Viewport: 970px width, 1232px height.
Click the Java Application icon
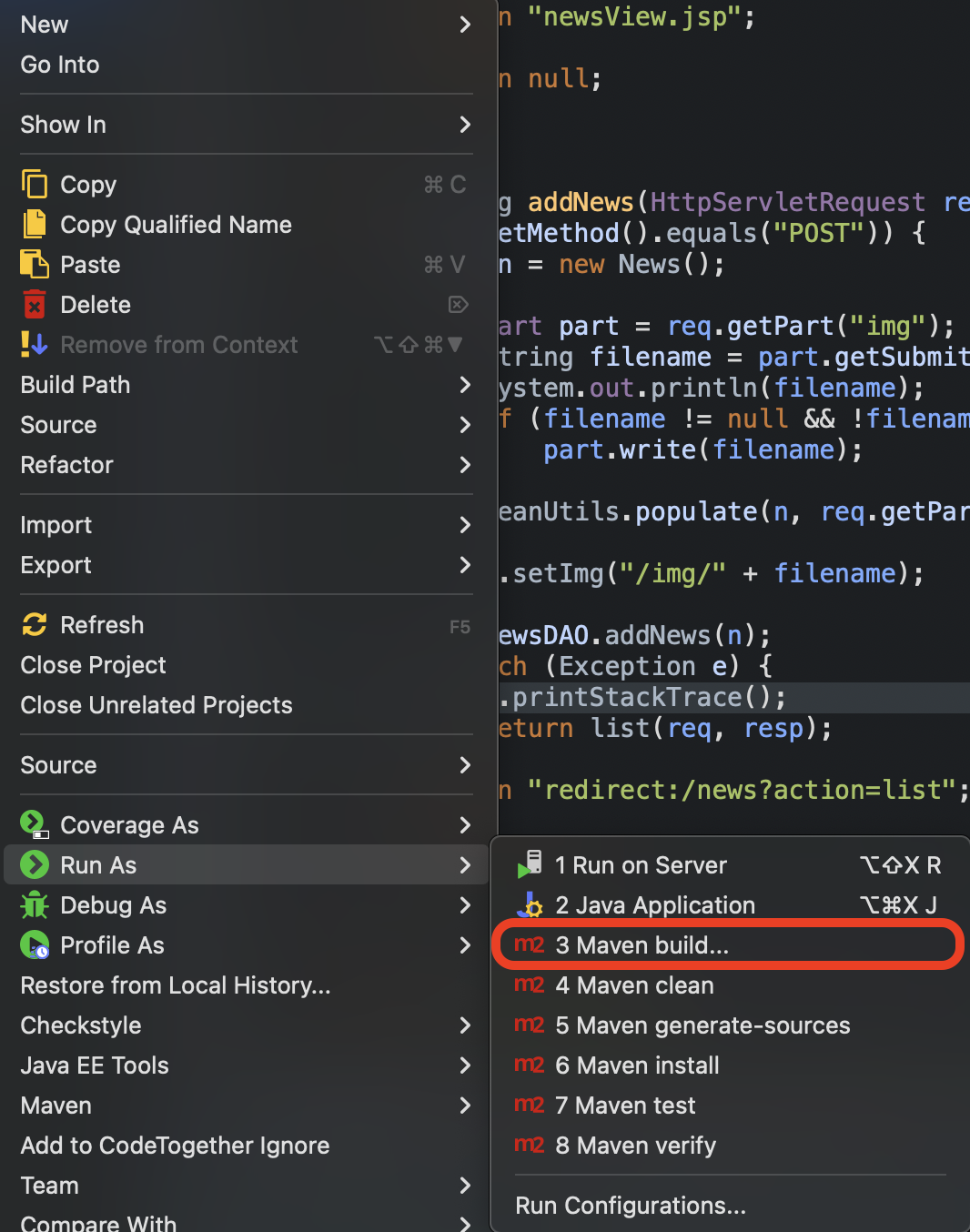(x=530, y=905)
